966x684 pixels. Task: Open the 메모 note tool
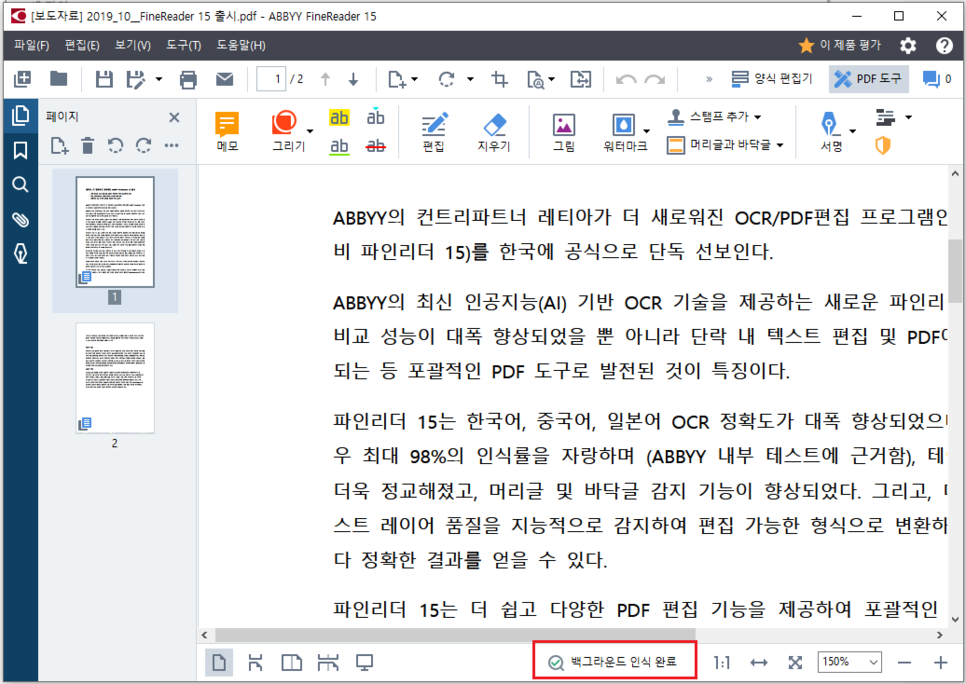227,132
